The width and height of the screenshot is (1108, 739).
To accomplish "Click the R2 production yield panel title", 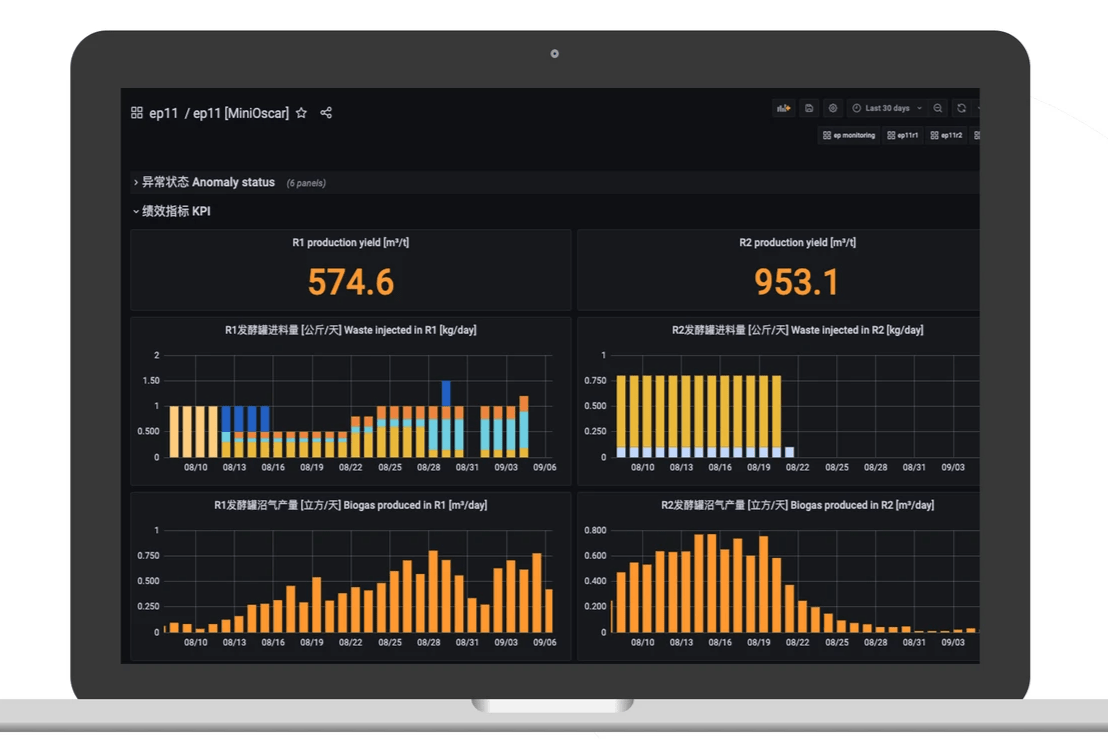I will click(x=797, y=242).
